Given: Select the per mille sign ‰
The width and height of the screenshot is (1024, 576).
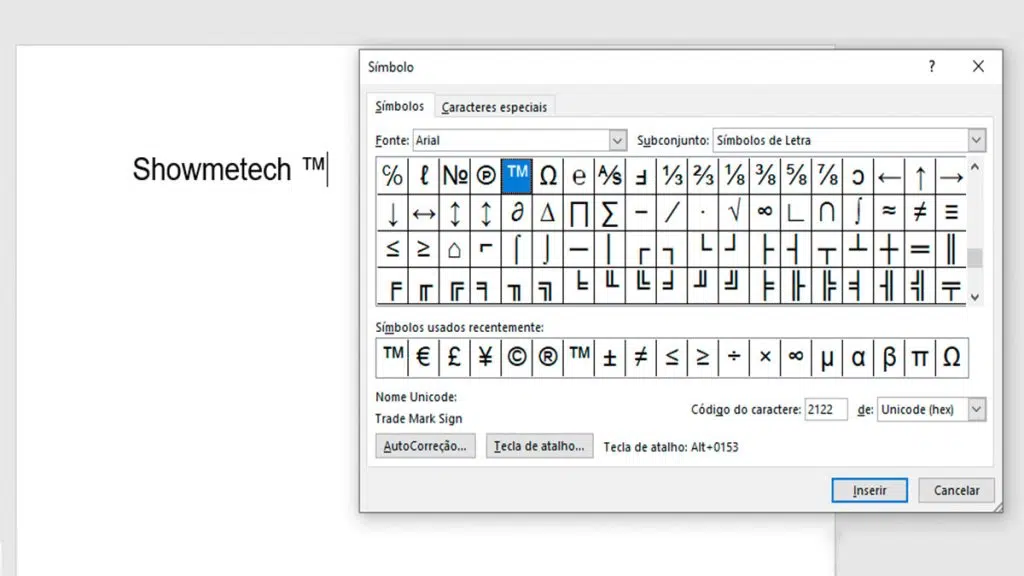Looking at the screenshot, I should coord(391,174).
